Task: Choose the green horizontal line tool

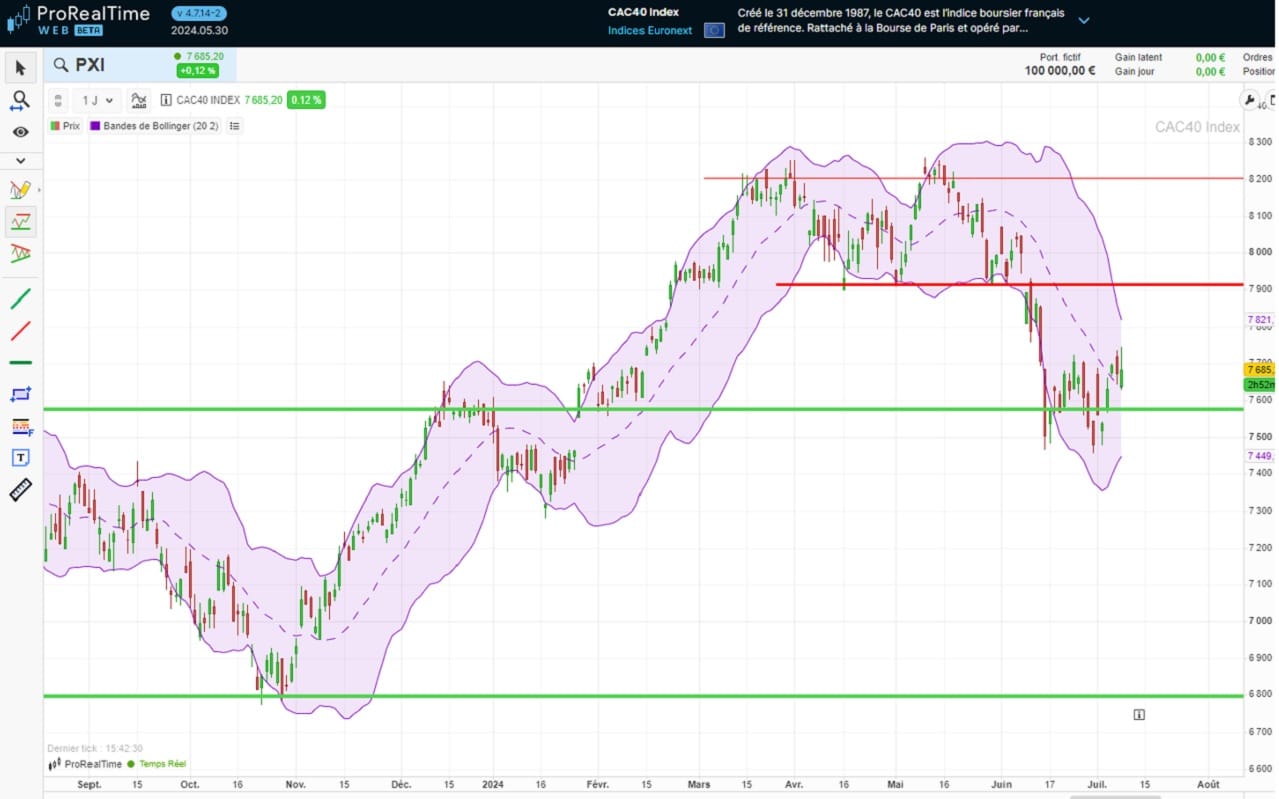Action: (x=20, y=362)
